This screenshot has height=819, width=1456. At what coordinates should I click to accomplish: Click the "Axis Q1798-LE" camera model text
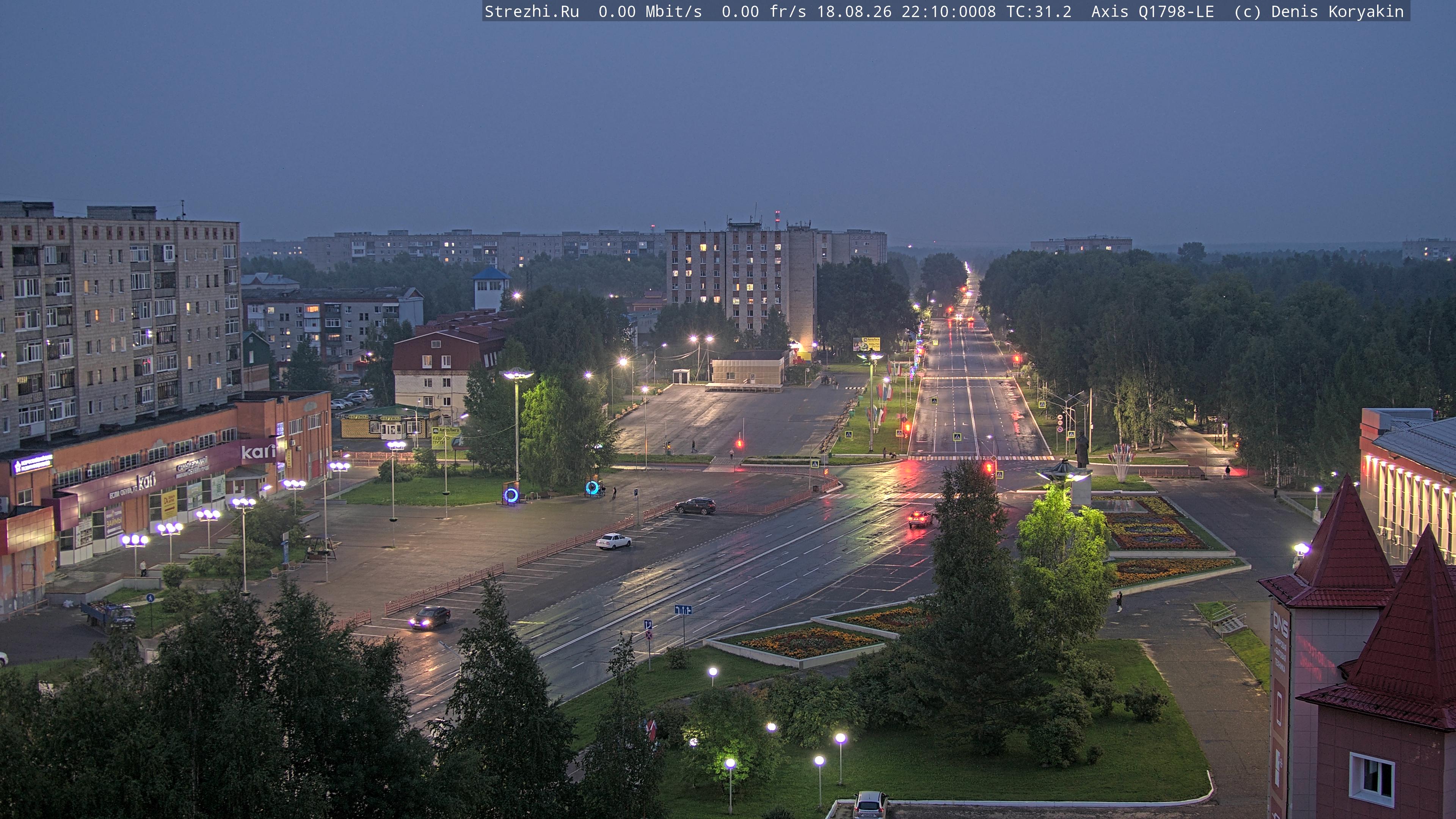[x=1153, y=12]
